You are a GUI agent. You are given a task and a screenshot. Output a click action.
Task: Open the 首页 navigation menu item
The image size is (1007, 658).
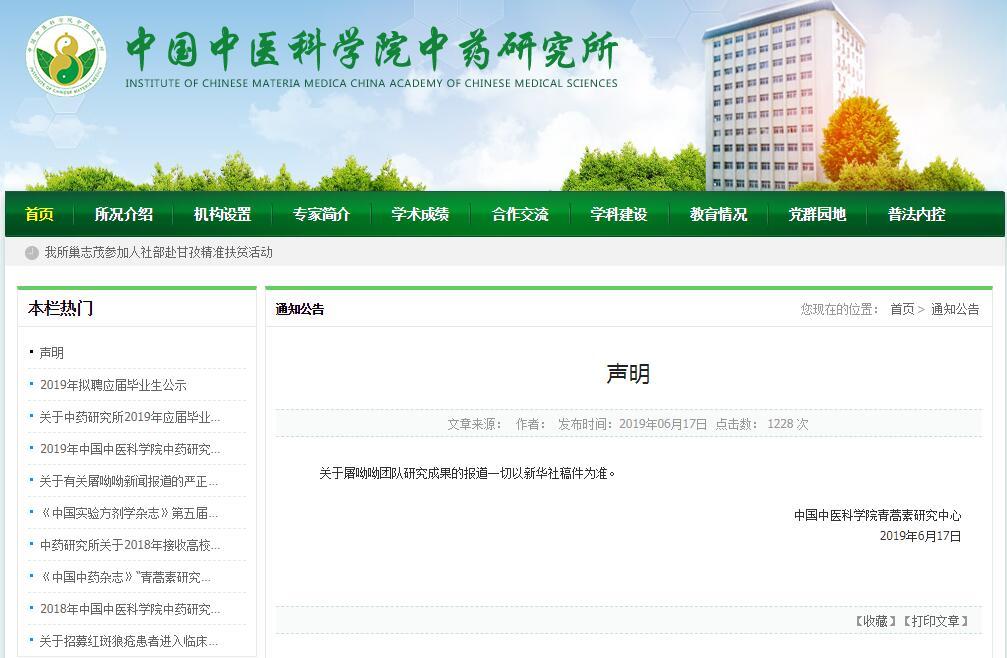click(x=39, y=214)
